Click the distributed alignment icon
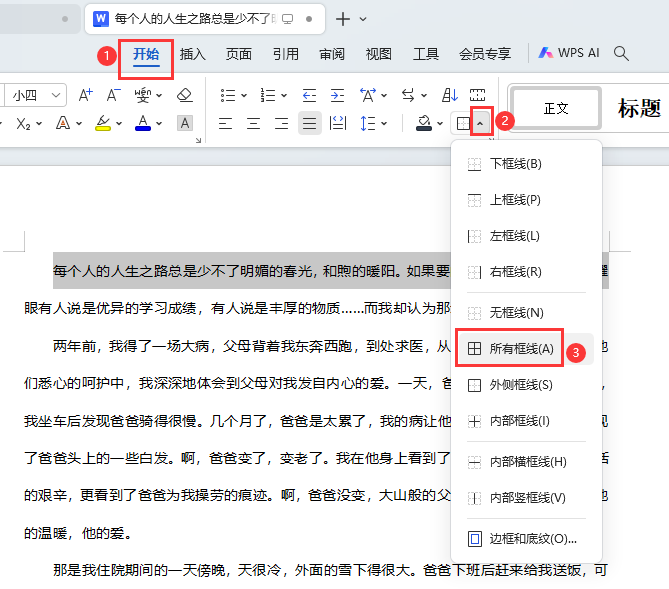 tap(338, 123)
